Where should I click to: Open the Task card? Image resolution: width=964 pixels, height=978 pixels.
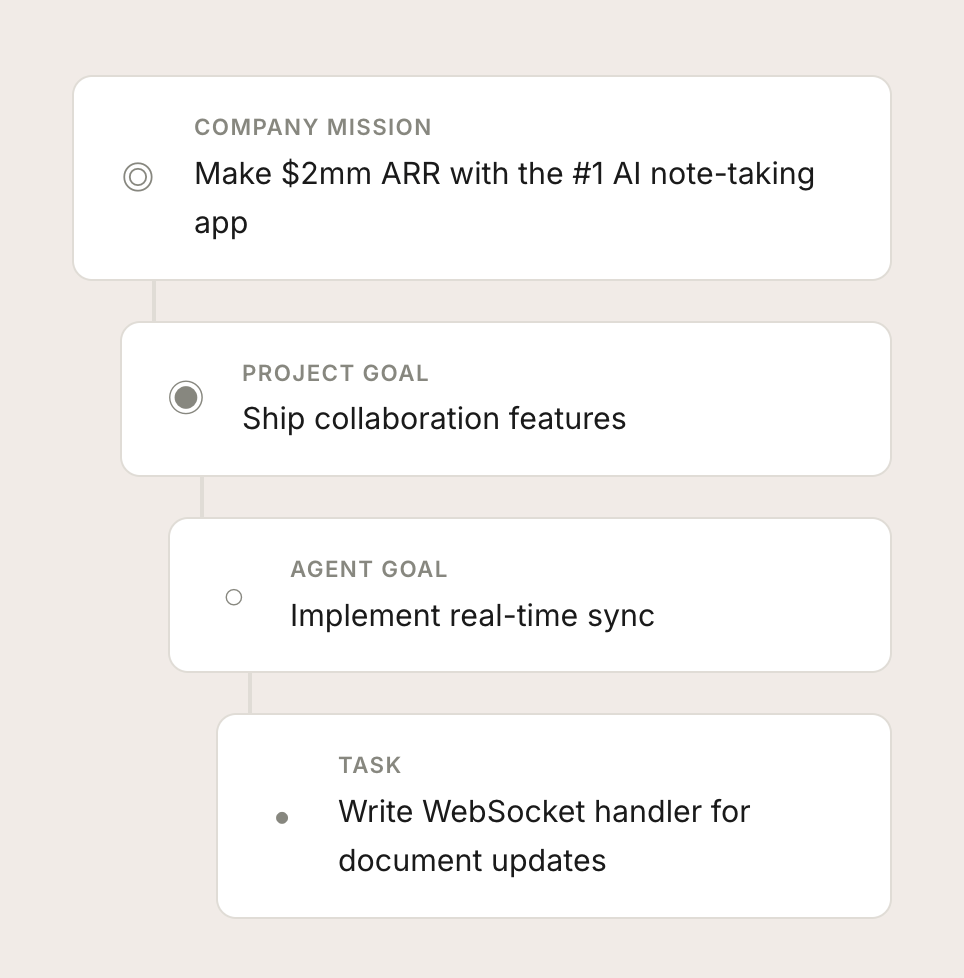point(554,816)
